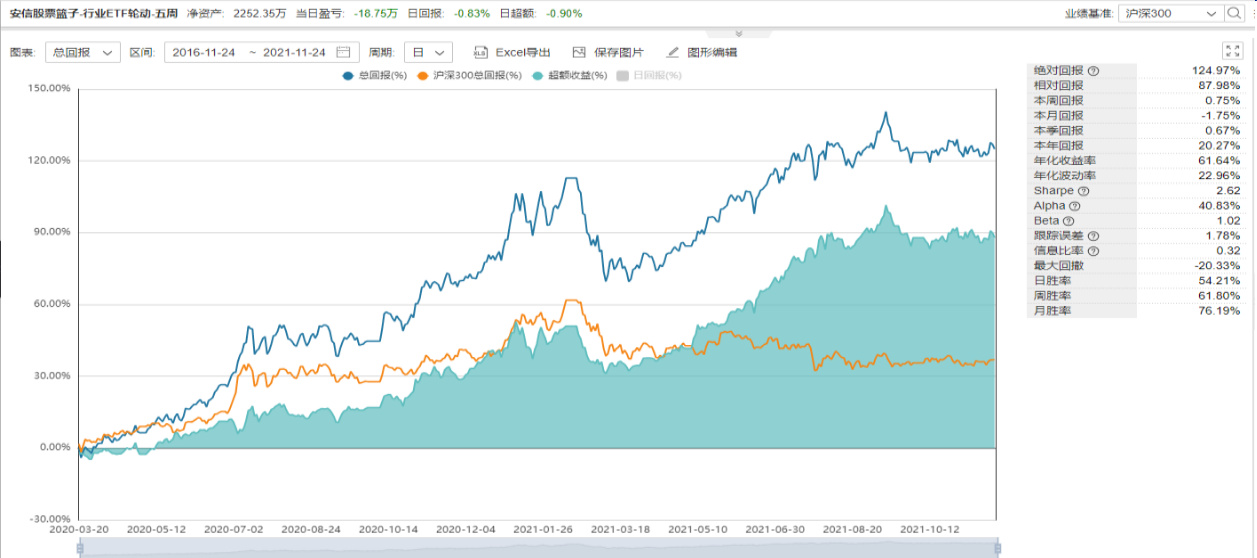Click the start date 2016-11-24 field
Viewport: 1257px width, 558px height.
pos(204,53)
